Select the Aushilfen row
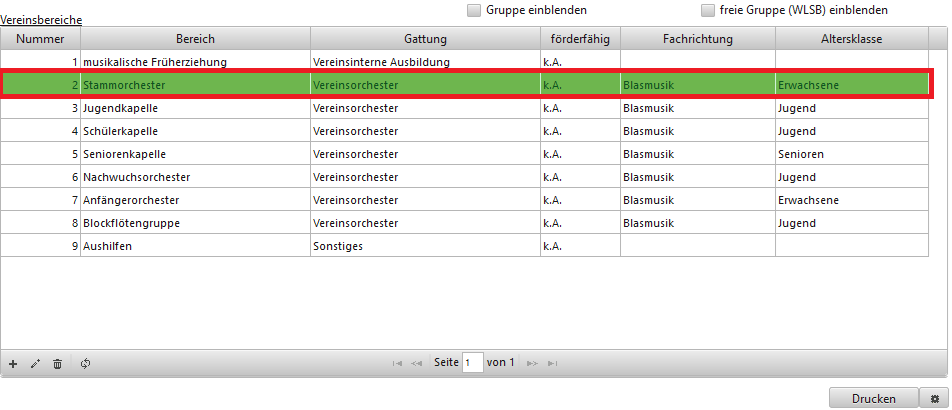952x410 pixels. (194, 246)
